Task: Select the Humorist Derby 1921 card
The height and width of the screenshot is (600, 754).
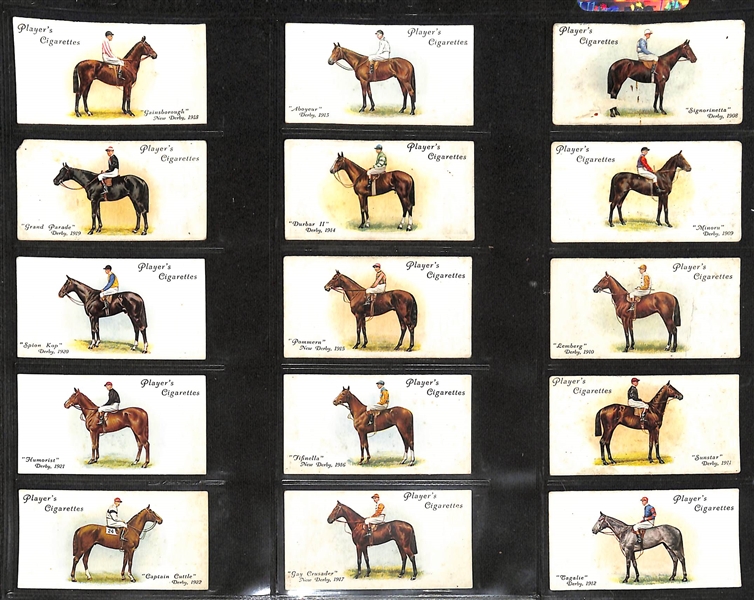Action: click(112, 425)
